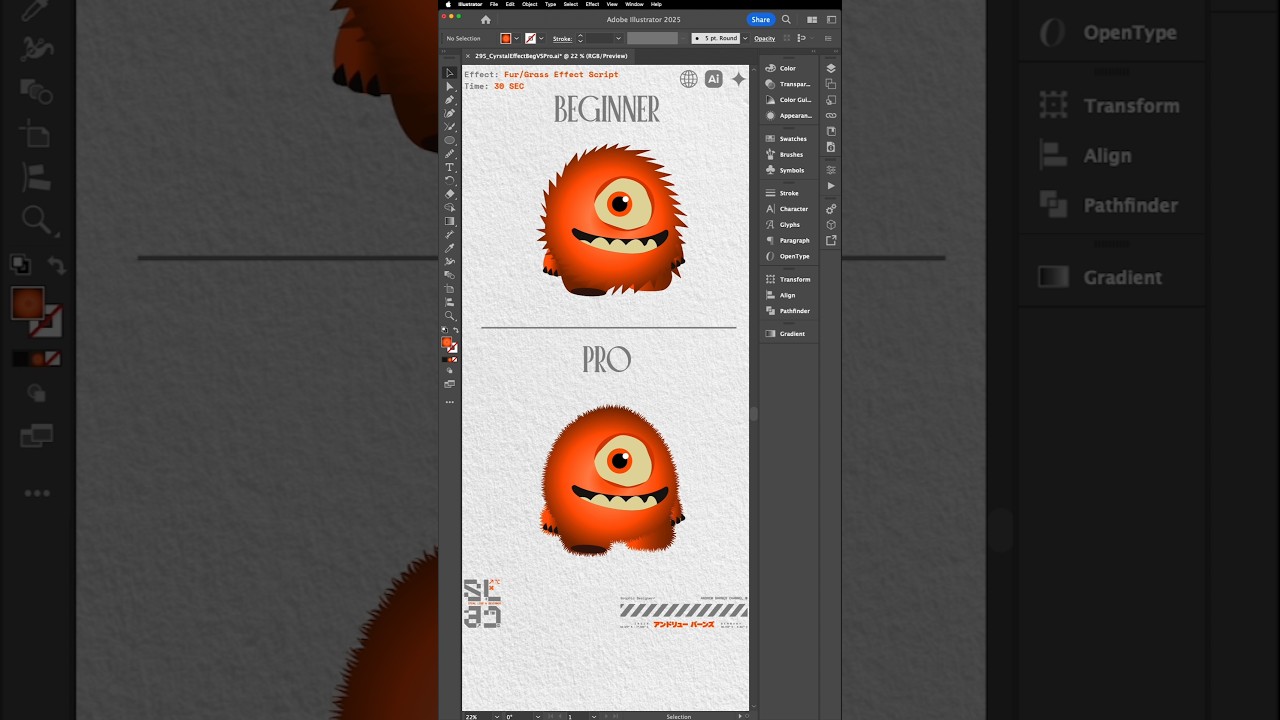Screen dimensions: 1280x720
Task: Click the Stroke label link
Action: (562, 38)
